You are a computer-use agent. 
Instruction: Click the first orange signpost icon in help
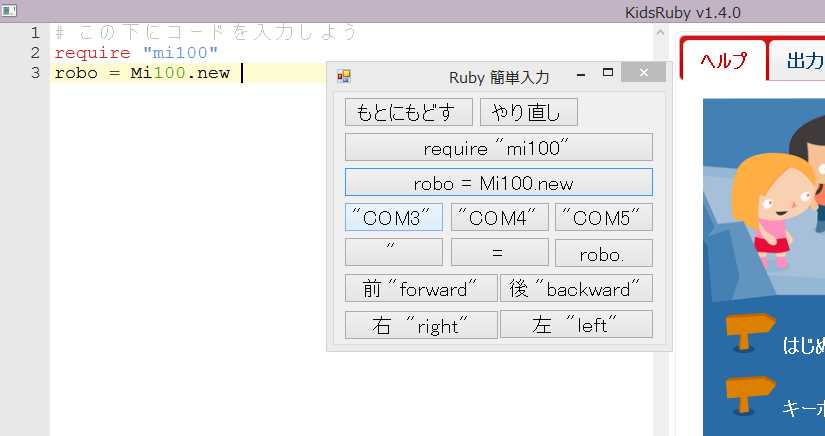click(749, 332)
